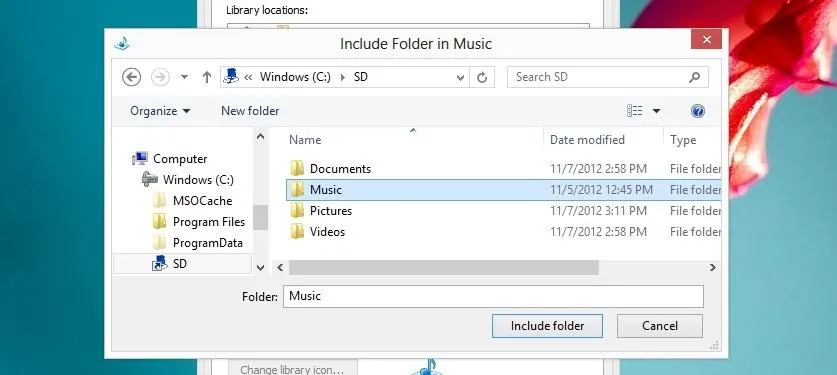Screen dimensions: 837x375
Task: Change the view layout icon
Action: tap(635, 111)
